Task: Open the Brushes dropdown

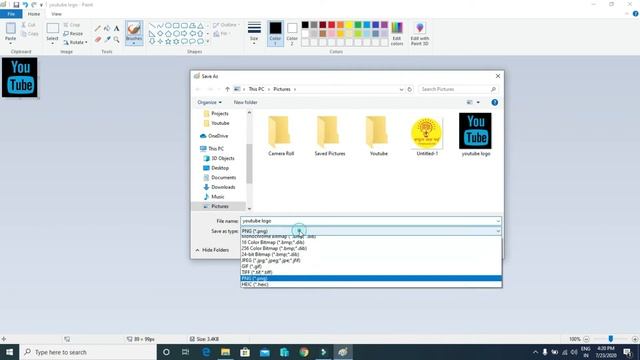Action: tap(134, 42)
